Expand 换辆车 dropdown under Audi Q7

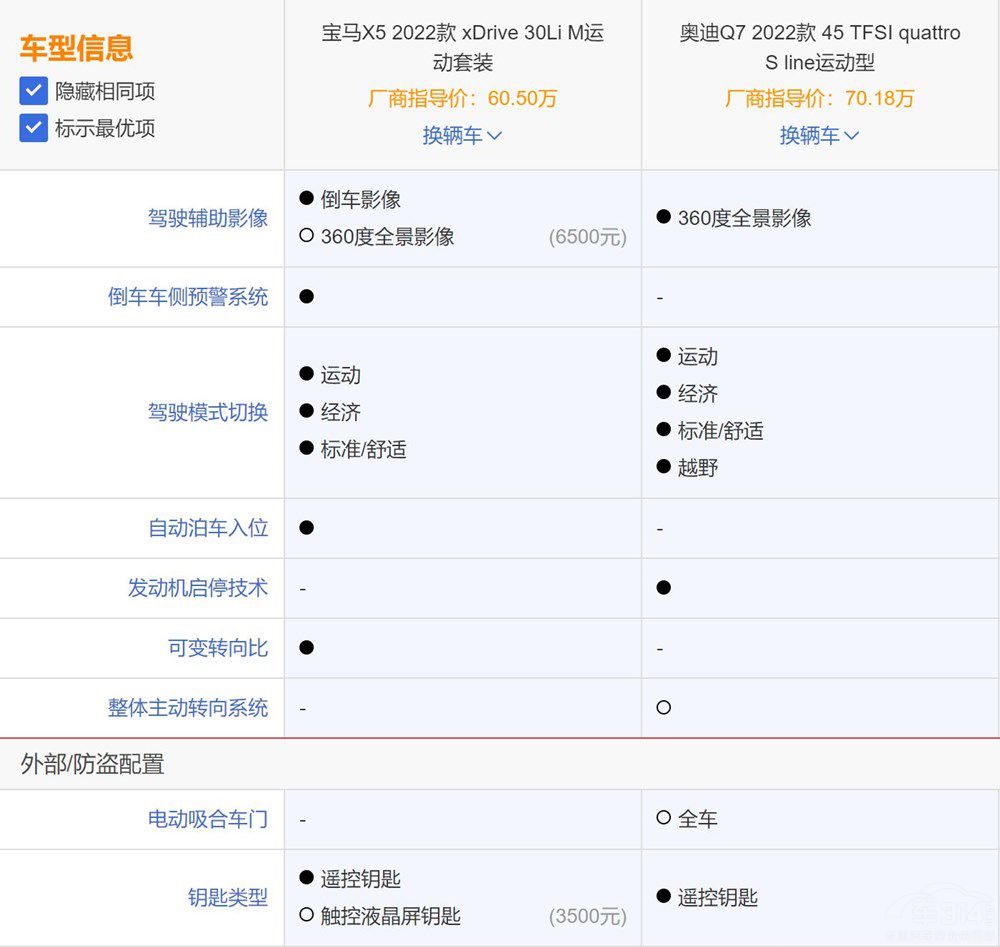coord(819,135)
